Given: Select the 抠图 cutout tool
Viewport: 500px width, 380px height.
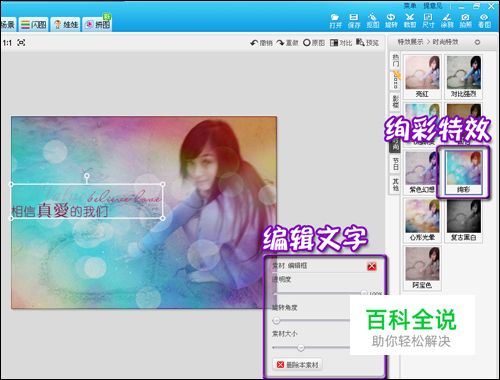Looking at the screenshot, I should (x=373, y=21).
